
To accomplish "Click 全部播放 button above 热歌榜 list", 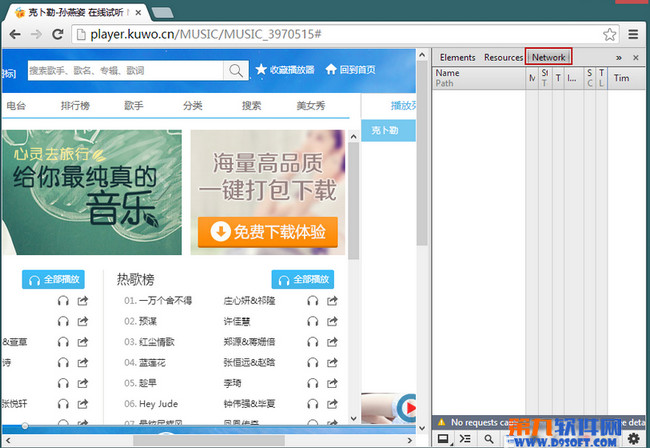I will (302, 280).
